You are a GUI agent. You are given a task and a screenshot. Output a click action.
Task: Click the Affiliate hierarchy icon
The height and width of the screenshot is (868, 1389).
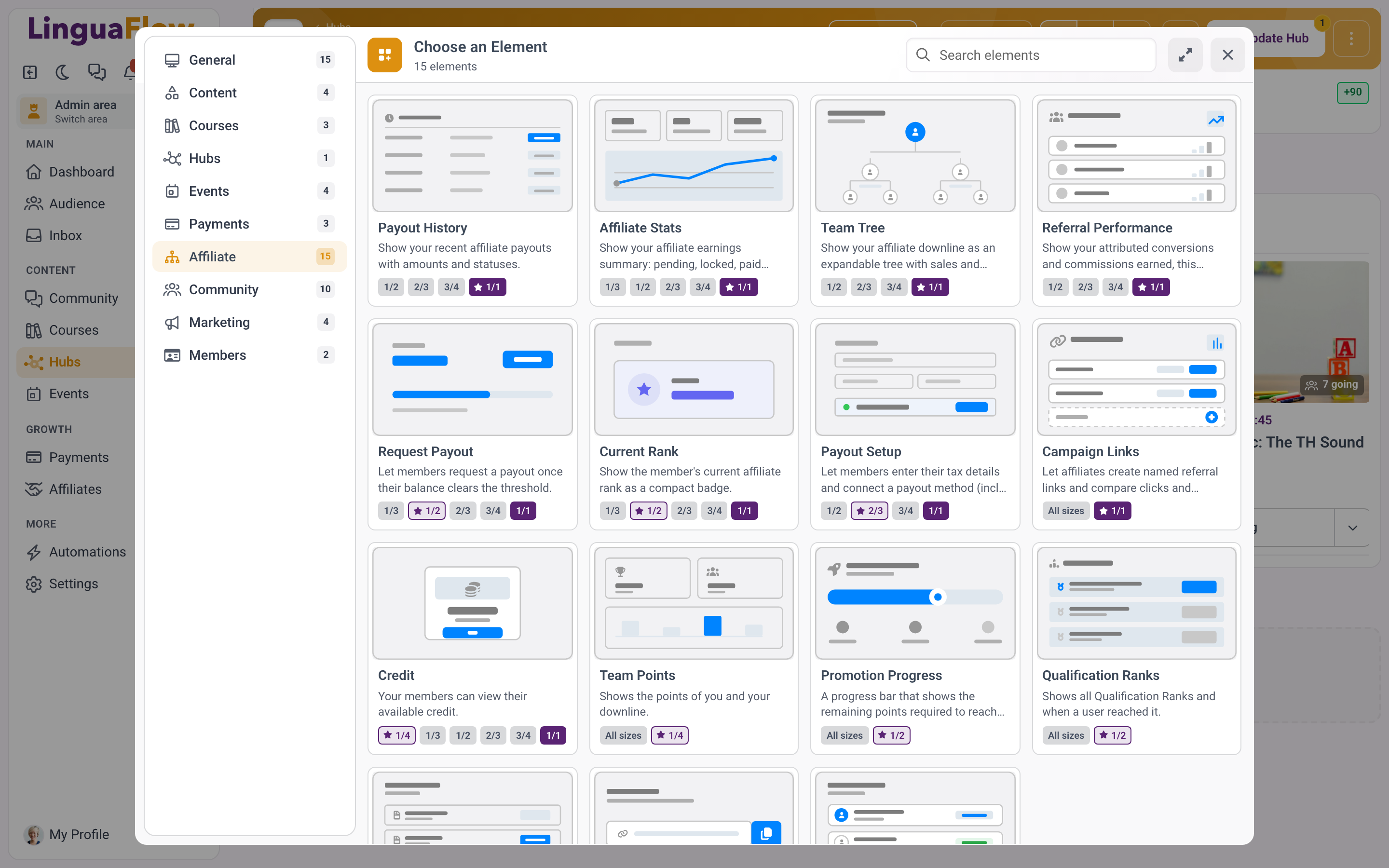172,257
